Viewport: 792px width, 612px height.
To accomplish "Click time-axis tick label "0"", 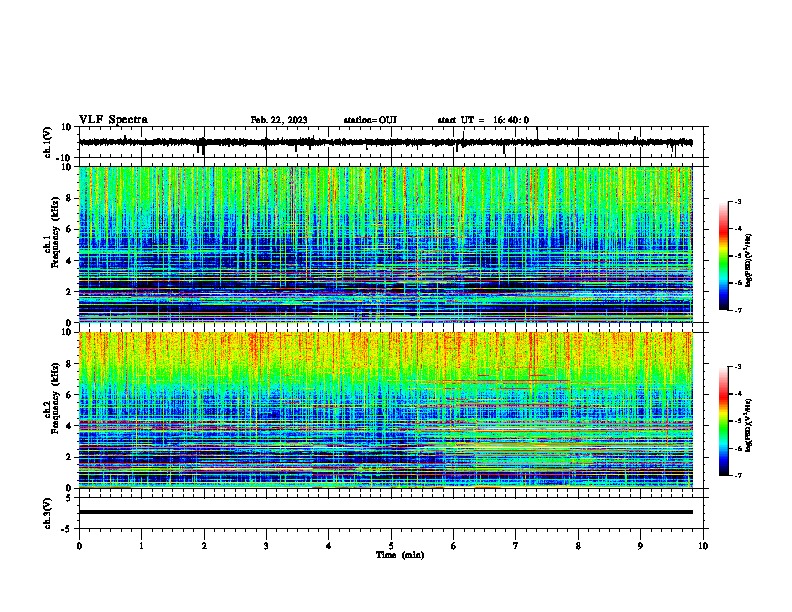I will click(79, 546).
